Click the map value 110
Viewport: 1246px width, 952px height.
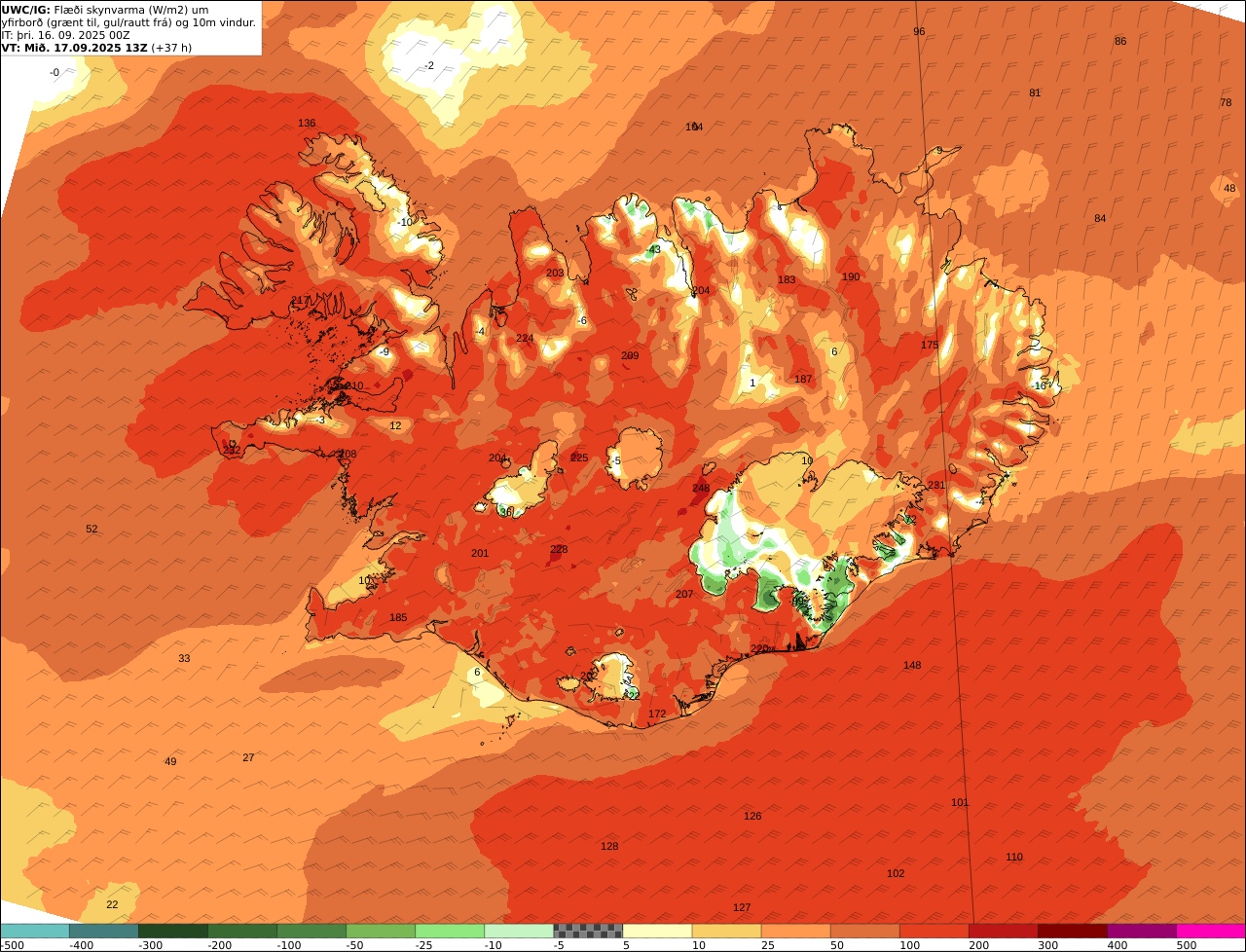click(1014, 858)
